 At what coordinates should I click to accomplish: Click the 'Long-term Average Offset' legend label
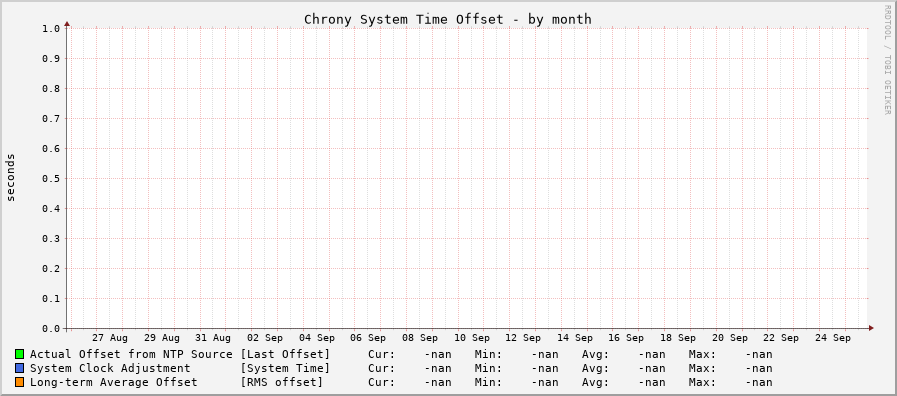coord(113,382)
